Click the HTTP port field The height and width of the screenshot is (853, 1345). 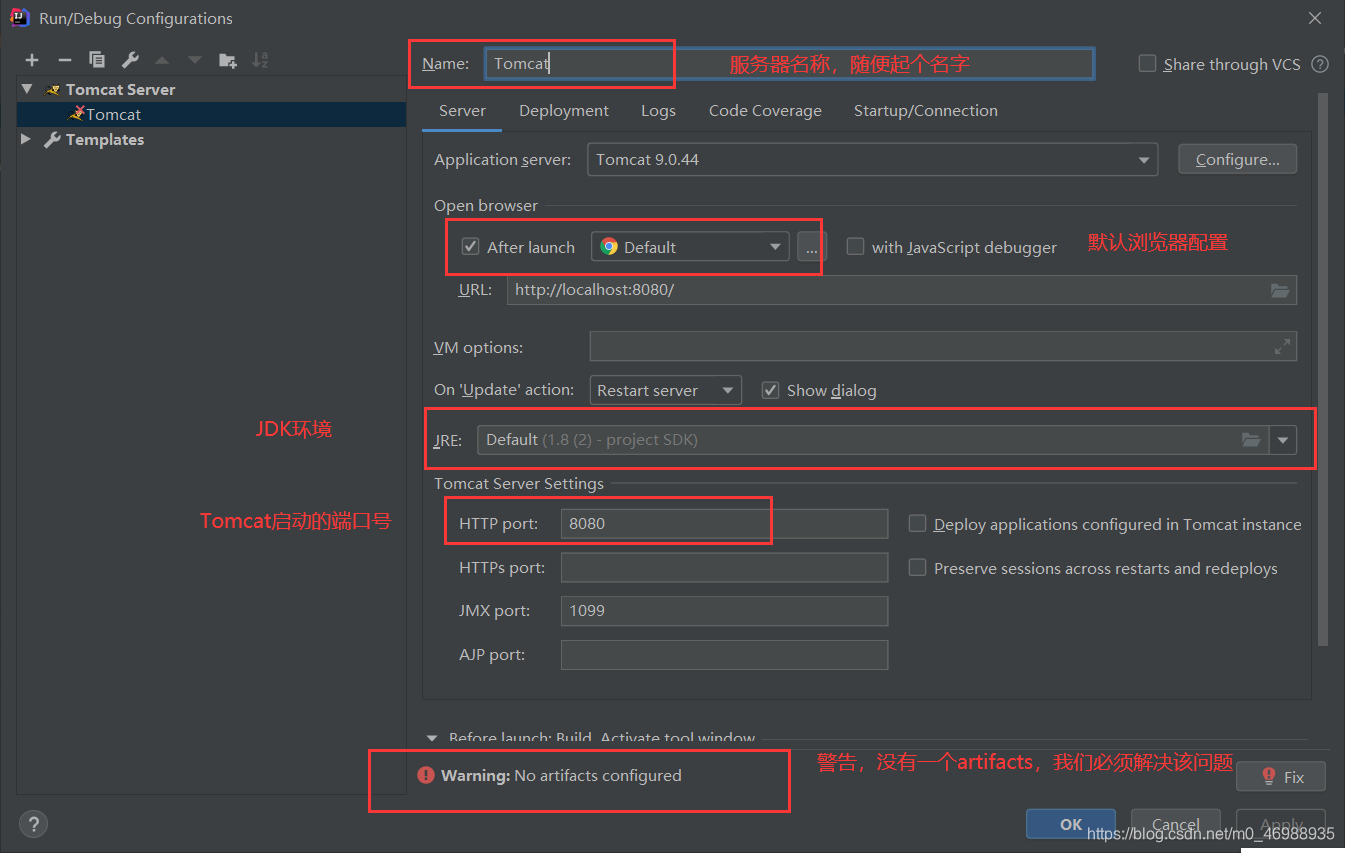pos(724,524)
